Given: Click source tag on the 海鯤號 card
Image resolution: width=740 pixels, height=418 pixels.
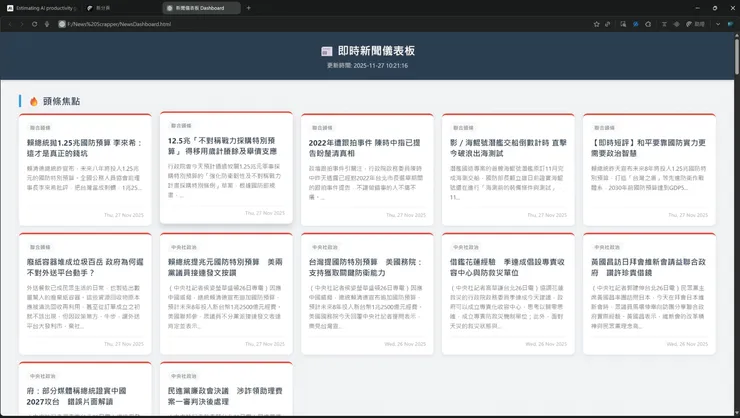Looking at the screenshot, I should 463,127.
